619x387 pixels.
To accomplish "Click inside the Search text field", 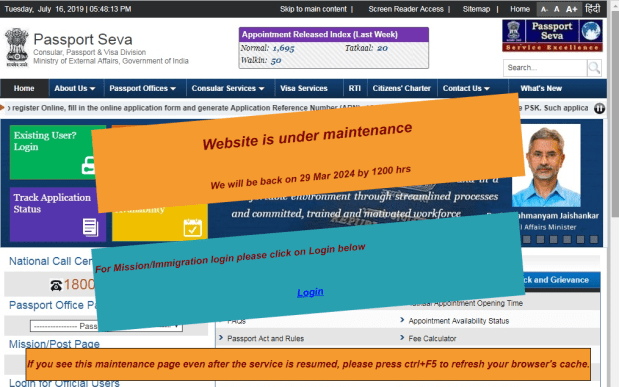I will [545, 68].
